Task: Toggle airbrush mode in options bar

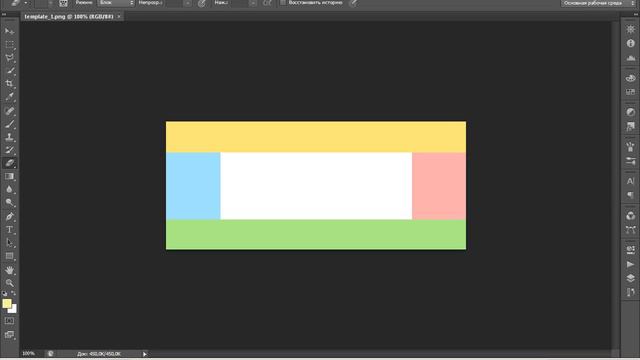Action: click(x=267, y=3)
